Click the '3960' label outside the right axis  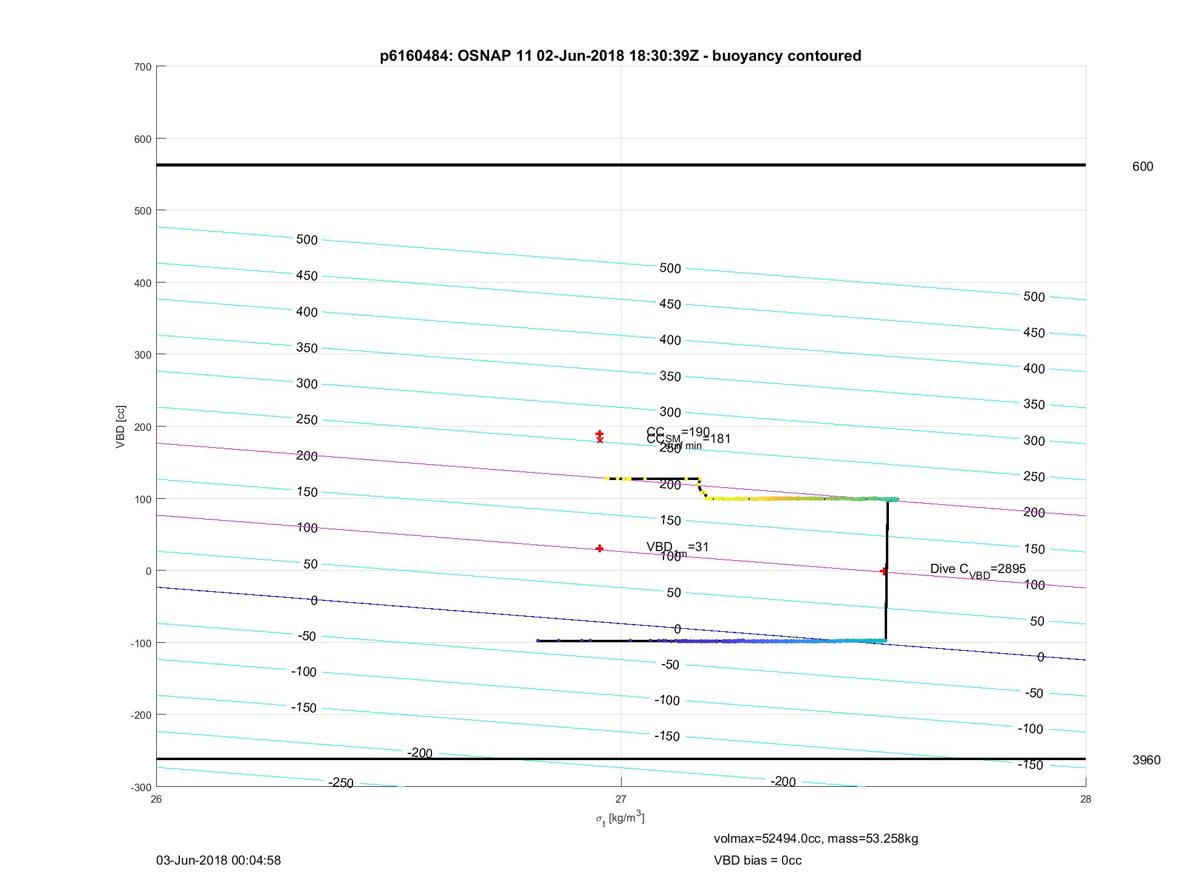pos(1146,760)
